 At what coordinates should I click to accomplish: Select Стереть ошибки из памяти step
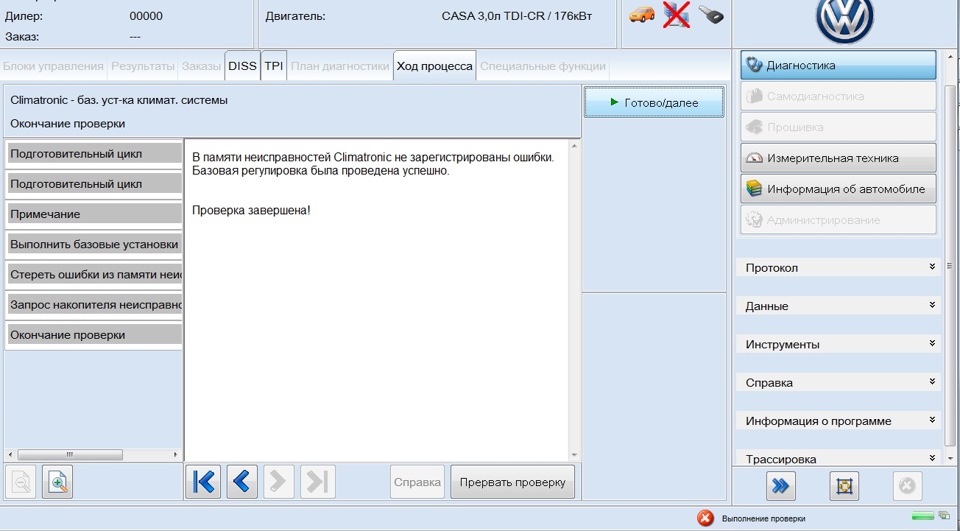(94, 274)
